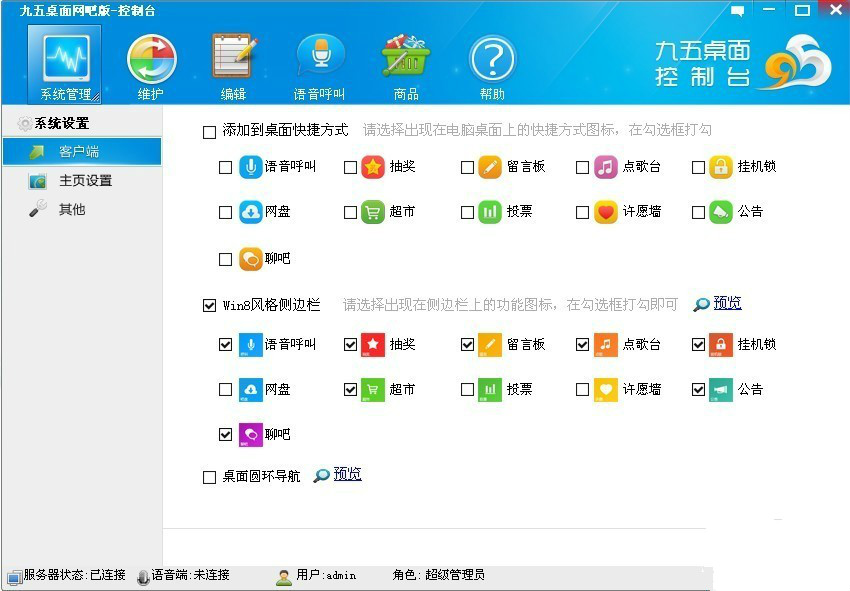Select the 客户端 sidebar tab
The height and width of the screenshot is (591, 850).
tap(82, 151)
